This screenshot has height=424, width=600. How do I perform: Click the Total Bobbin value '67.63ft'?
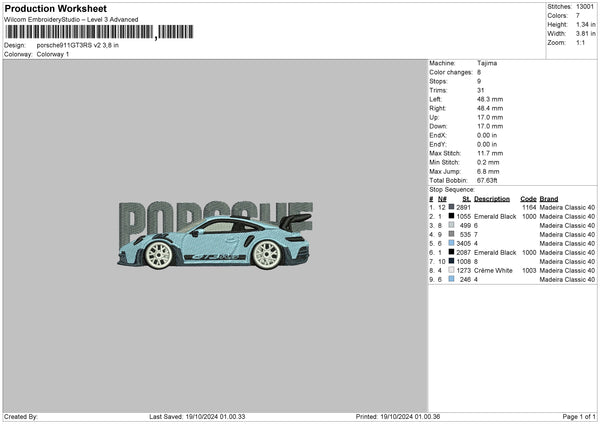487,180
